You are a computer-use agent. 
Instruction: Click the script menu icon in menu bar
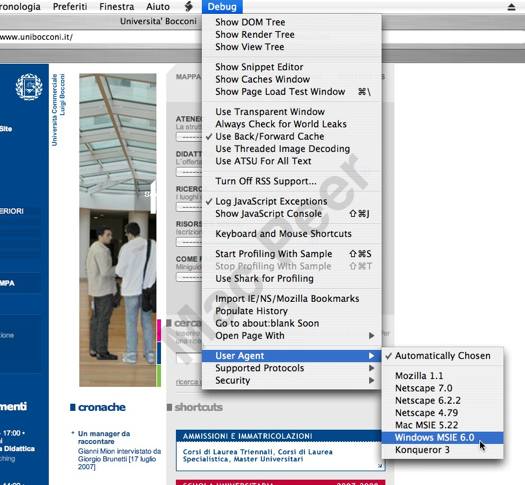pos(189,6)
